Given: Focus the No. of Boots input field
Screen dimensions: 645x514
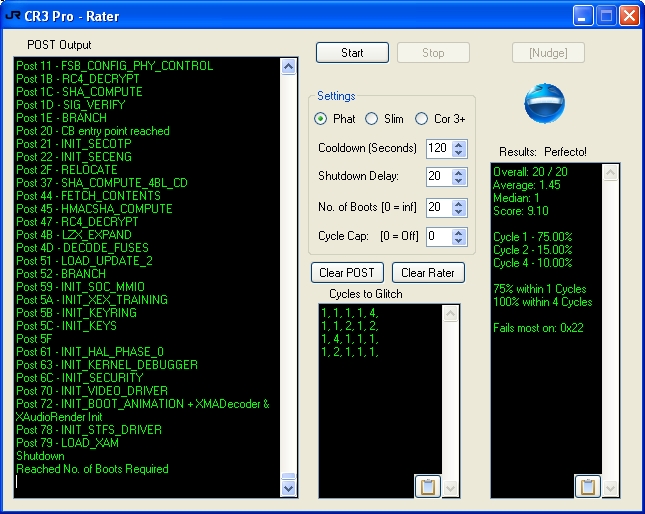Looking at the screenshot, I should pyautogui.click(x=439, y=208).
